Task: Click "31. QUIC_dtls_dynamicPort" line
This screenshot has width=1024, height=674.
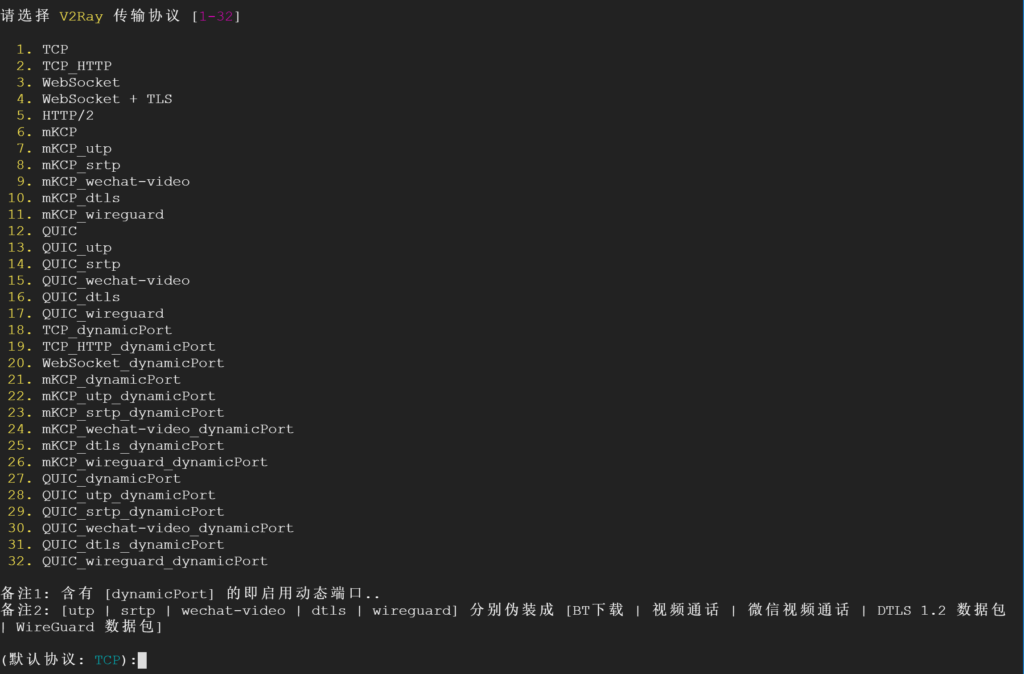Action: 116,545
